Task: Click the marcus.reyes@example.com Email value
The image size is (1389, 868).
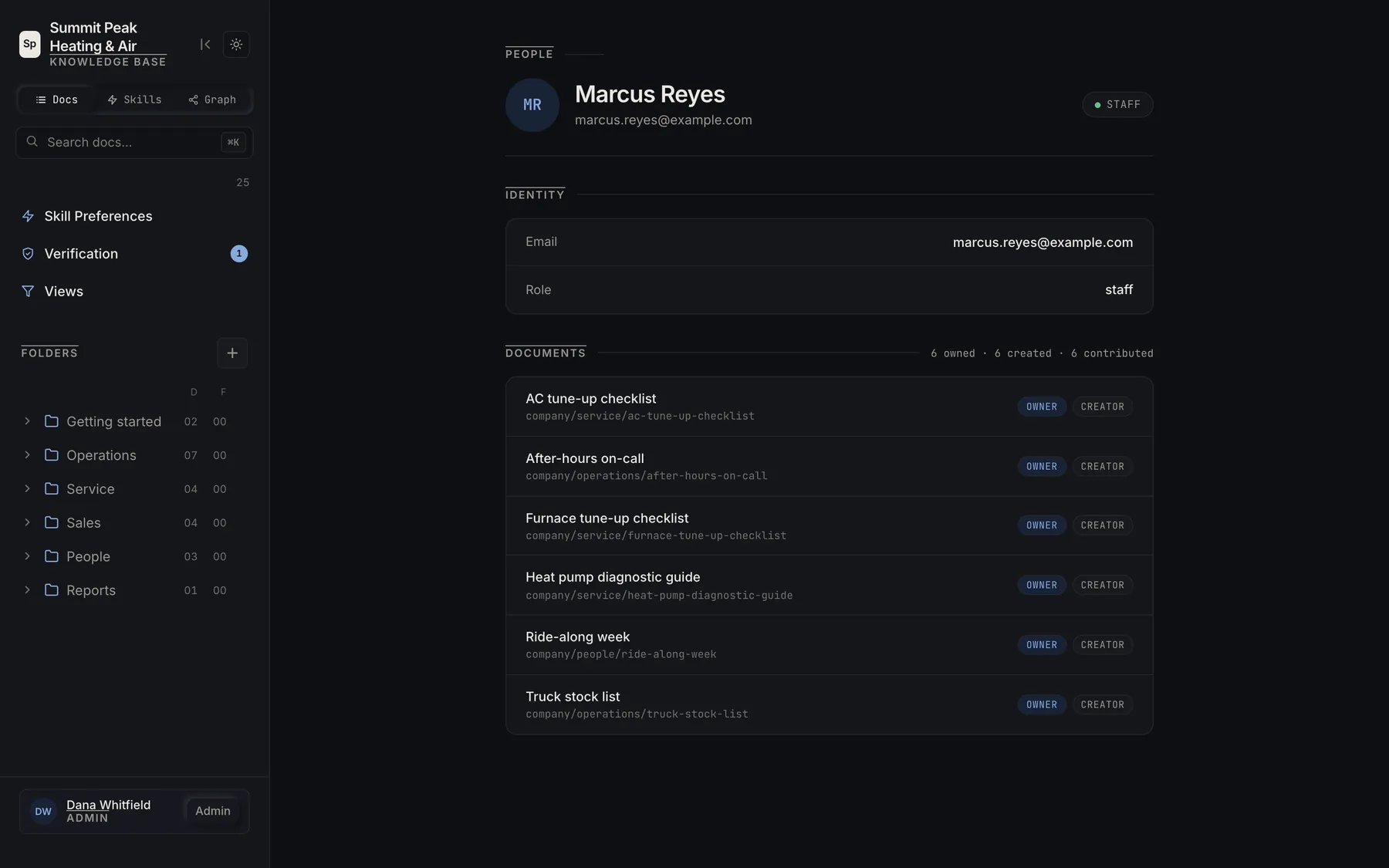Action: coord(1043,242)
